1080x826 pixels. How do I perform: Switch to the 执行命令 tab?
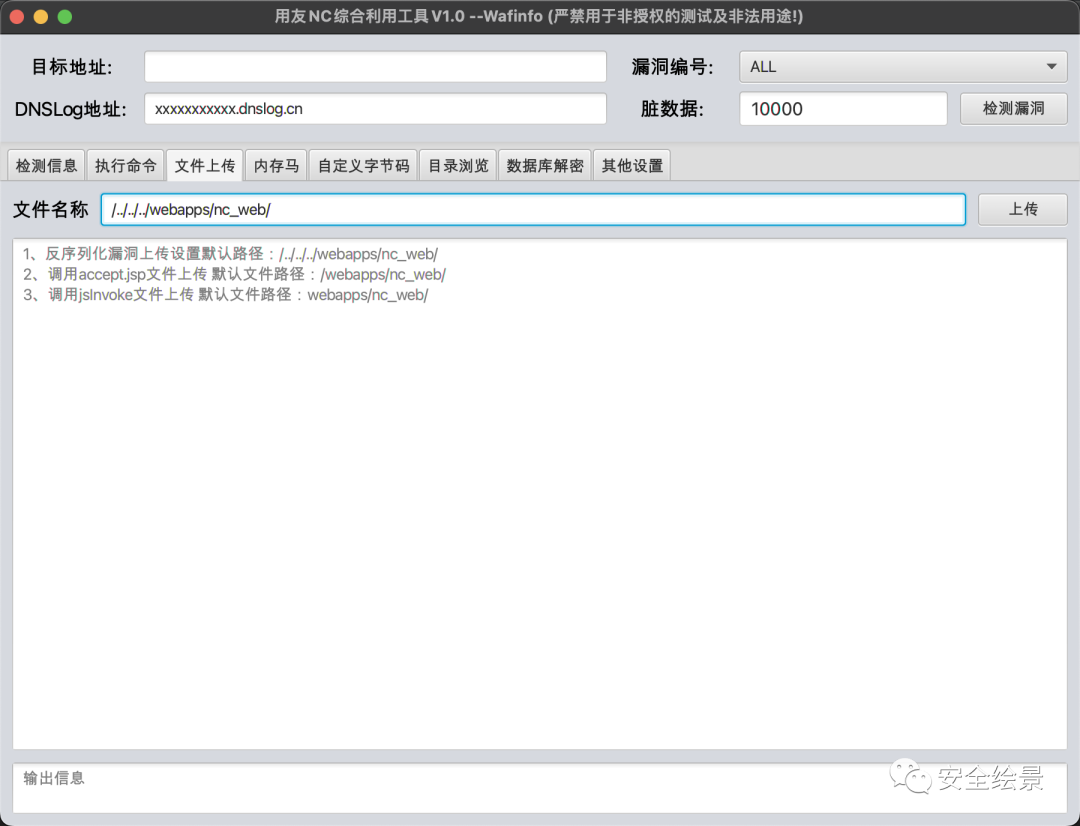[125, 165]
